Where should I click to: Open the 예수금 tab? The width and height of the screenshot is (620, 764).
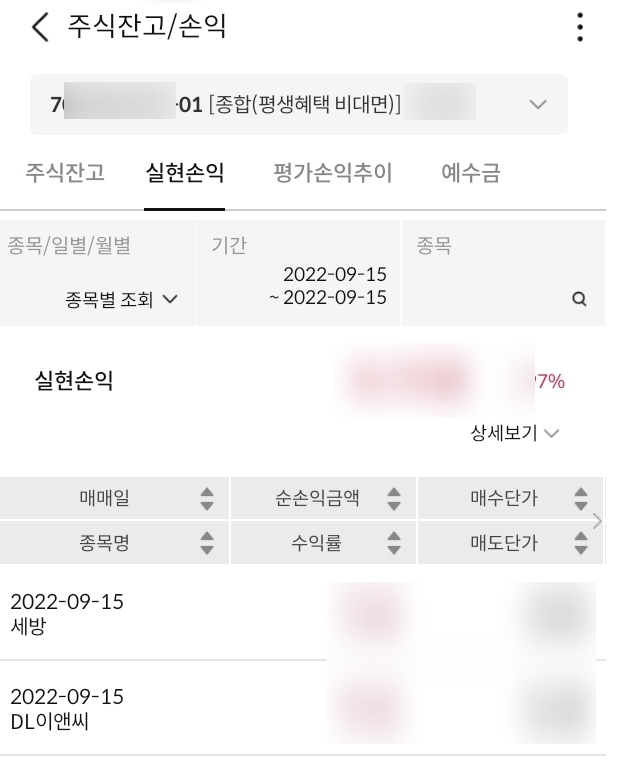click(x=471, y=173)
